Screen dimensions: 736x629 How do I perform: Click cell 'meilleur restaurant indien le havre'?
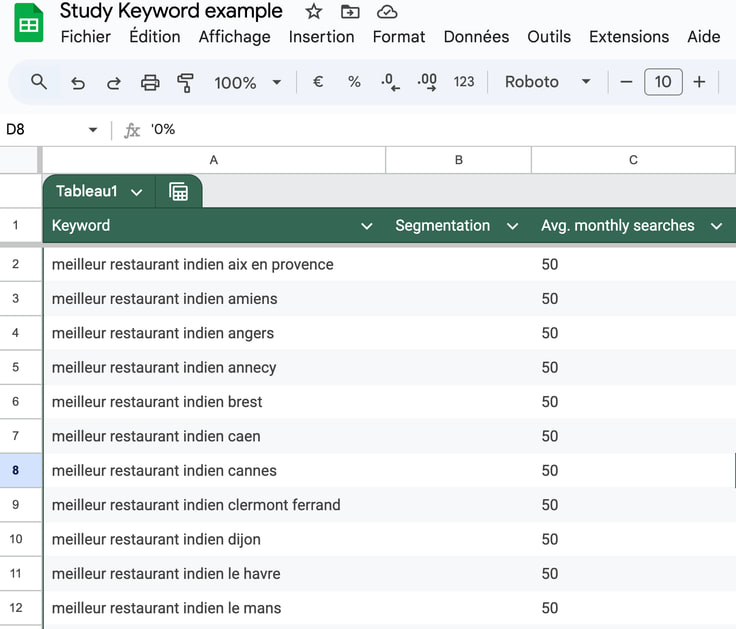click(x=215, y=574)
